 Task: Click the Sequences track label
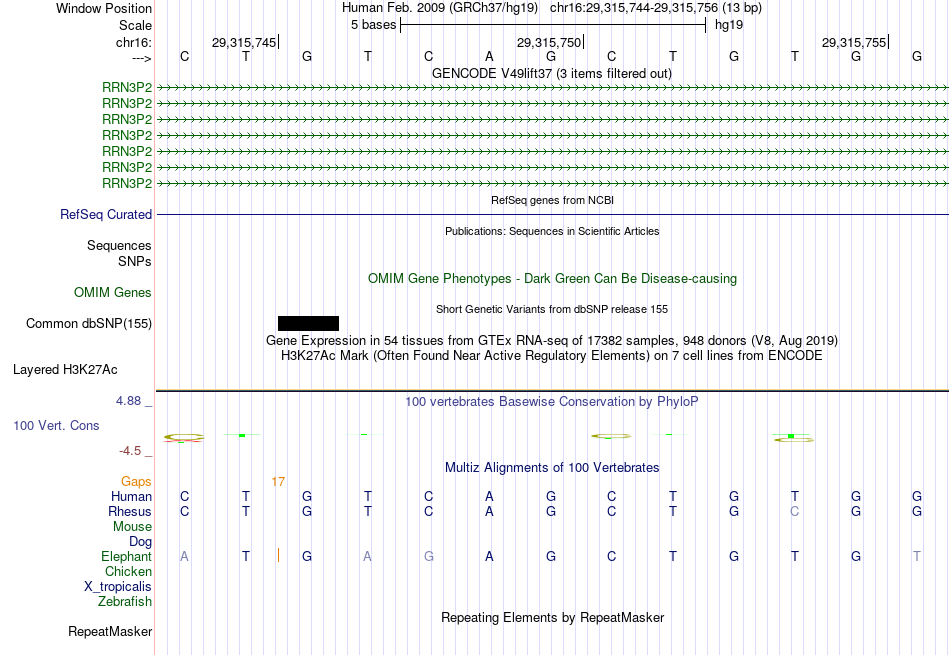tap(119, 245)
